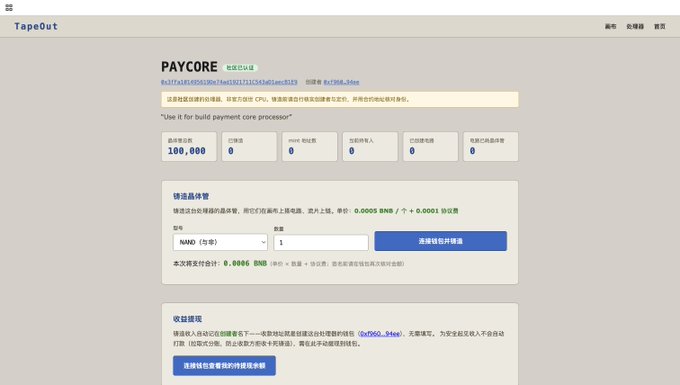Go to the 画布 nav item
The width and height of the screenshot is (680, 385).
click(x=610, y=26)
